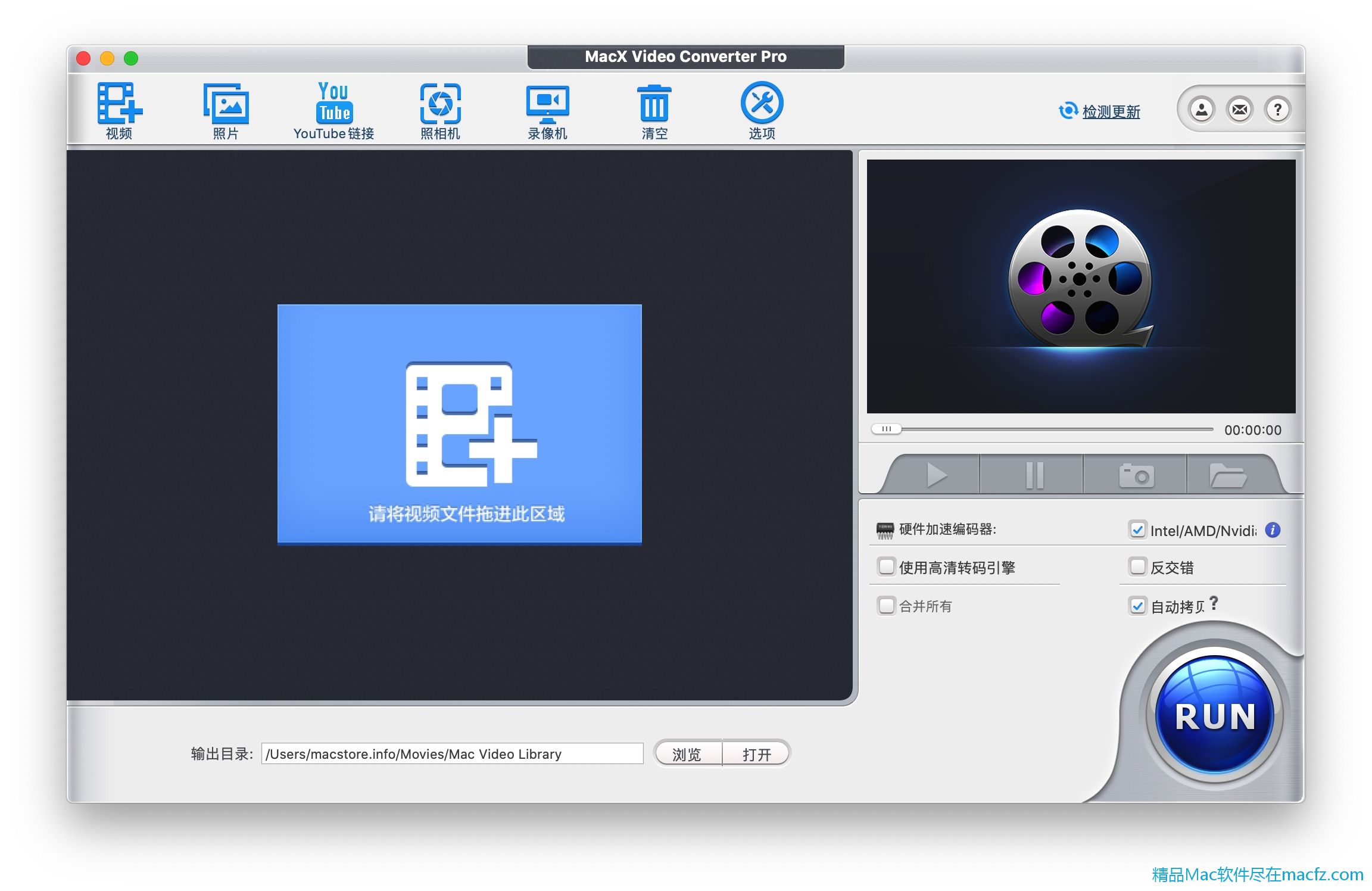Click the green full-screen button

point(131,58)
